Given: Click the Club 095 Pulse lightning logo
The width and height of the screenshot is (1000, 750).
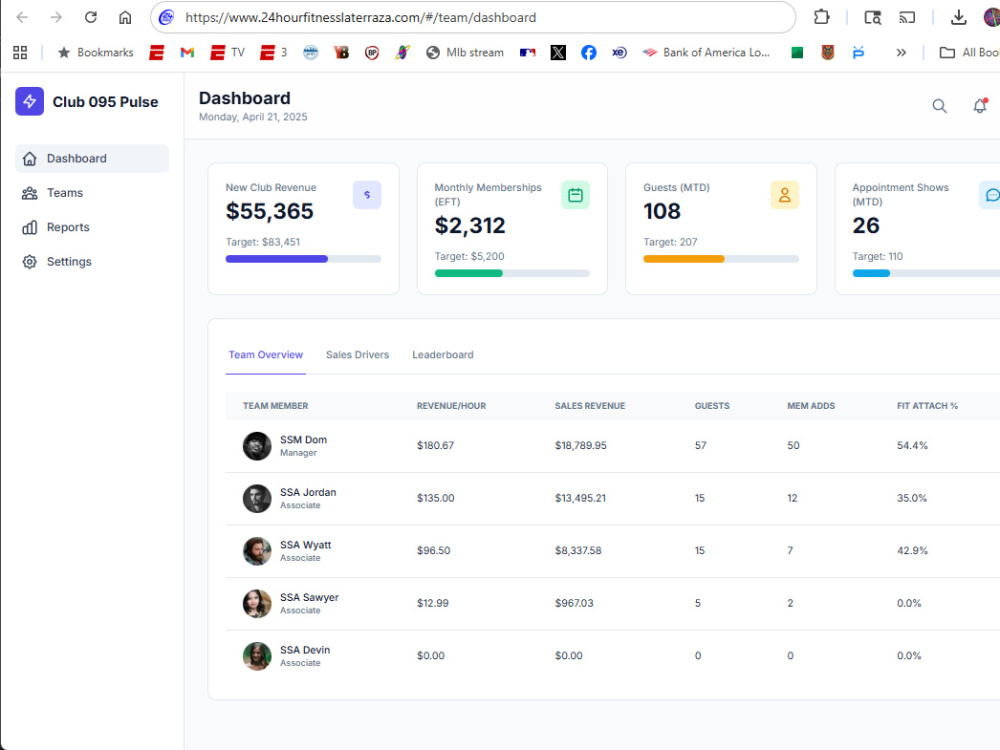Looking at the screenshot, I should (29, 101).
